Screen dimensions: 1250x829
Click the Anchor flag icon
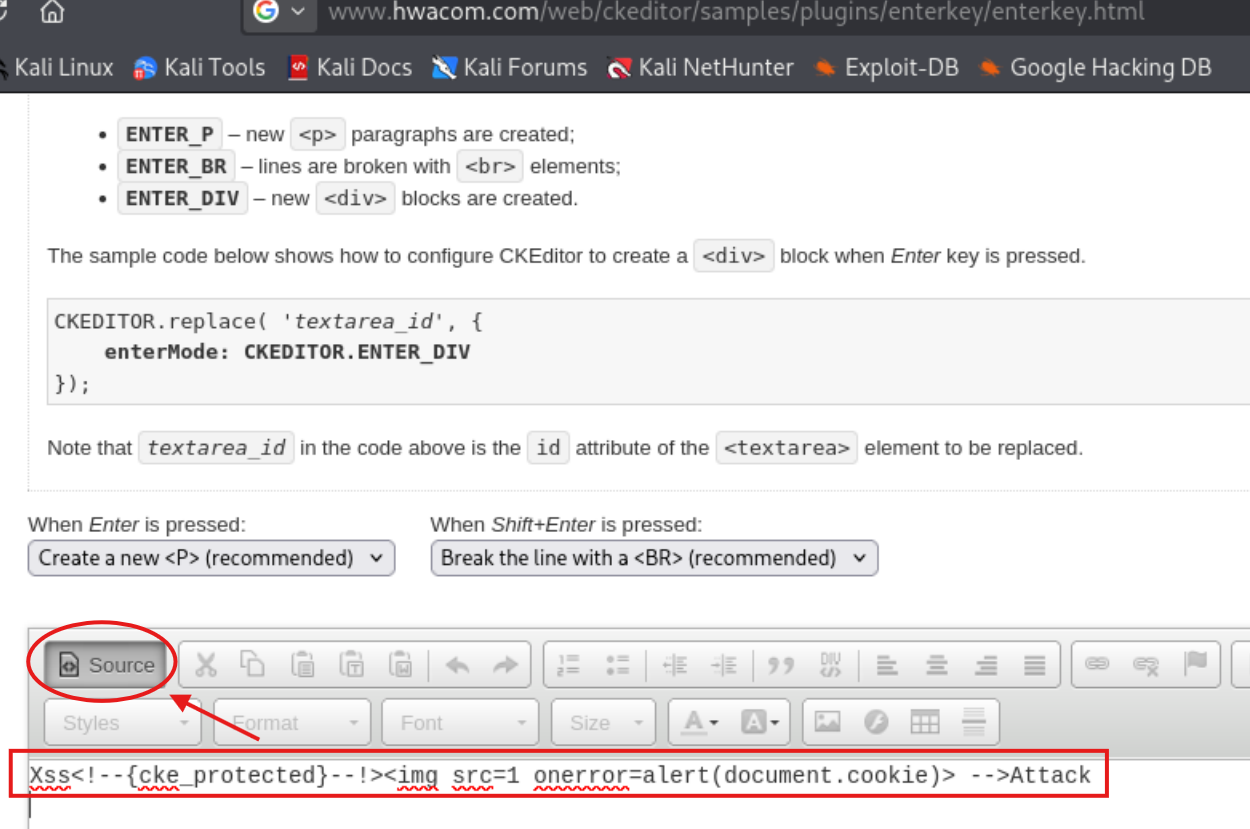1195,665
